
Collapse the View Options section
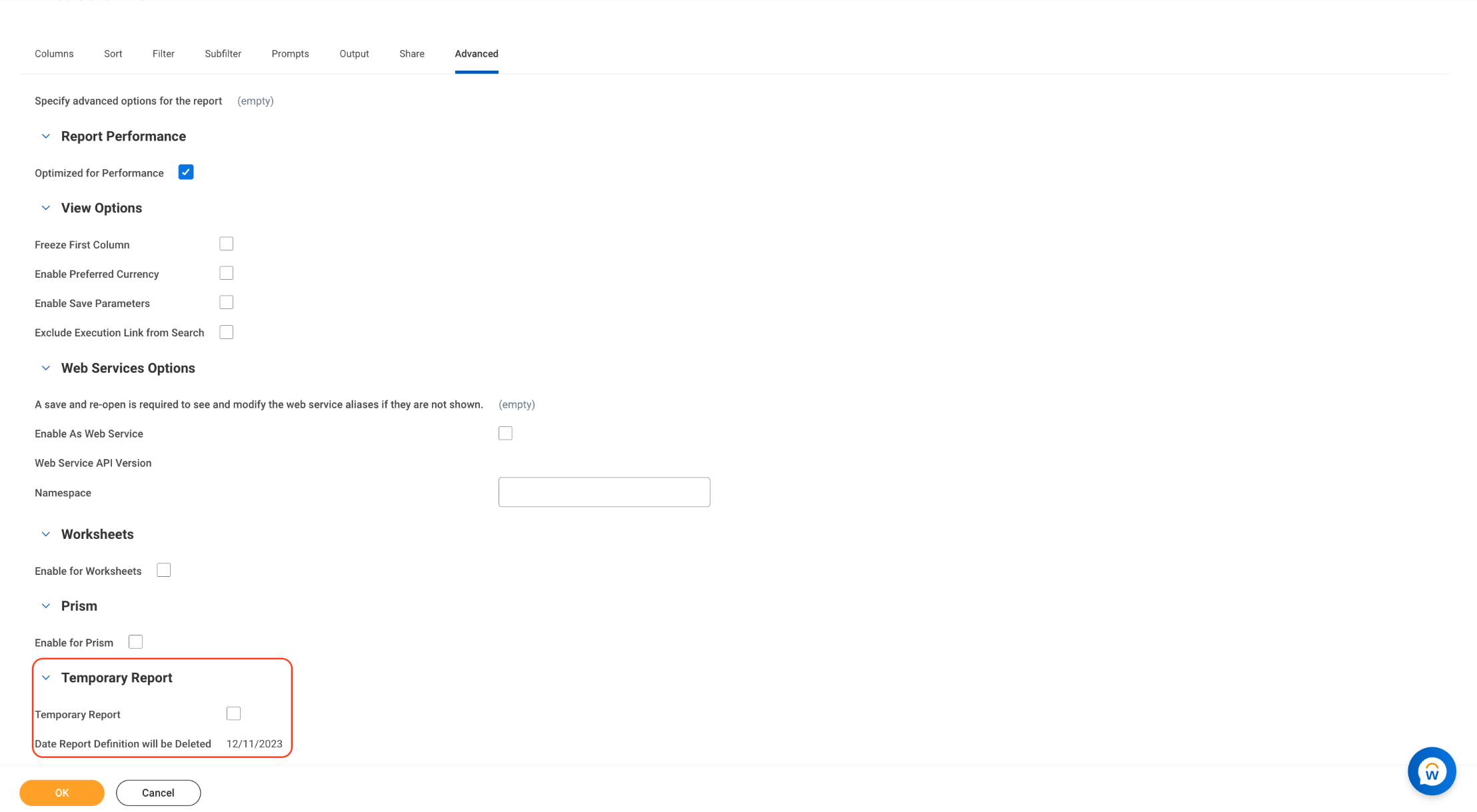point(45,208)
